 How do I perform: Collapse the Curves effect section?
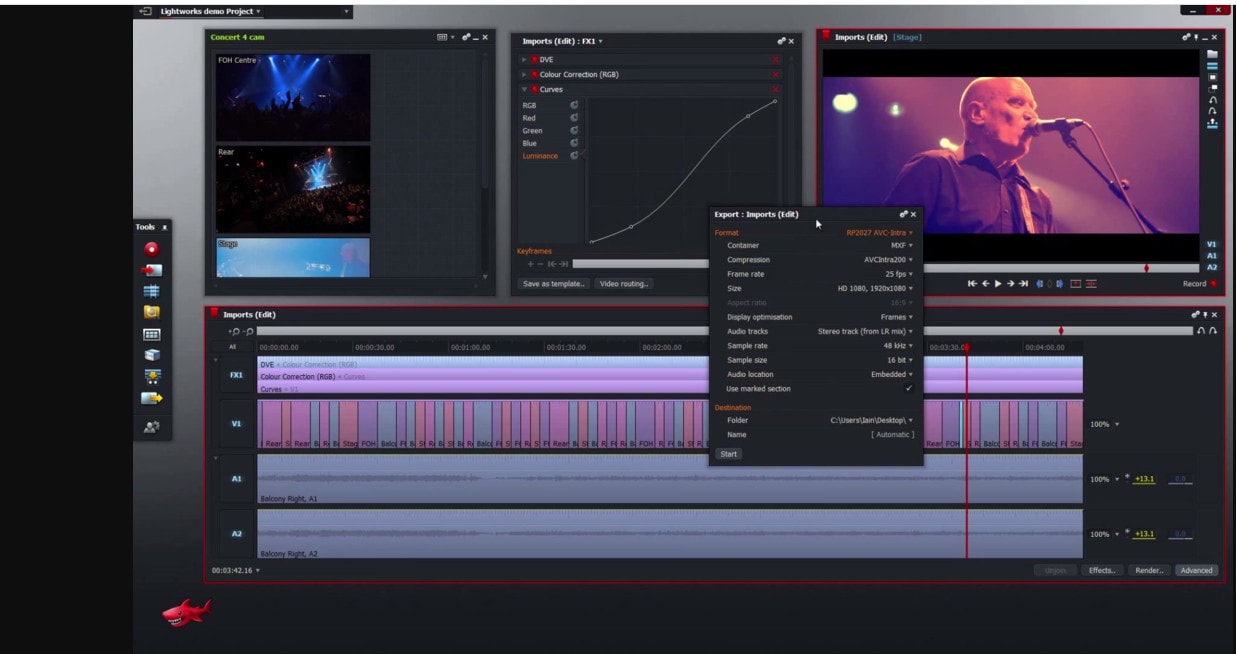524,89
